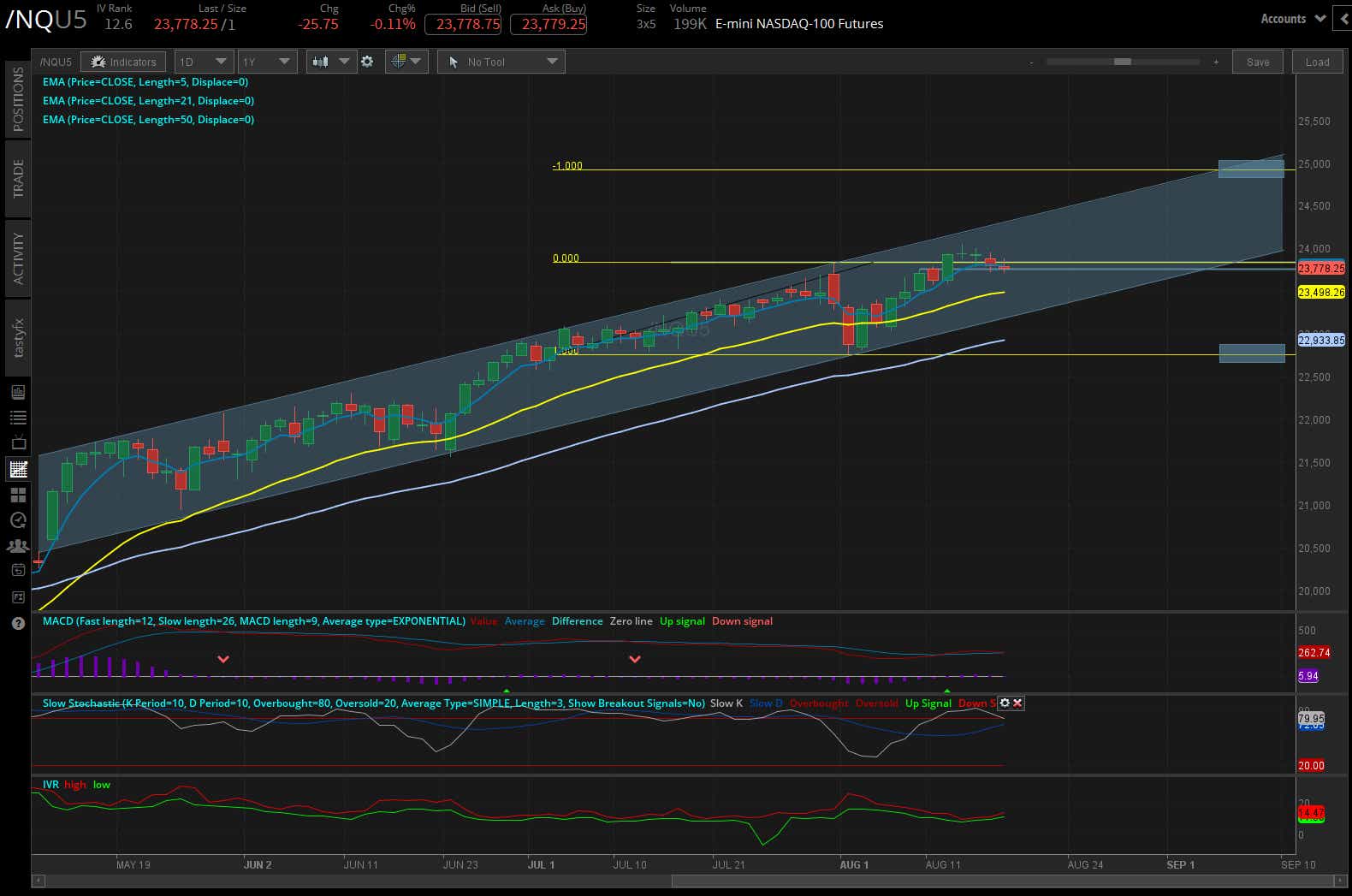The width and height of the screenshot is (1352, 896).
Task: Click the 0.000 Fibonacci level label
Action: click(566, 258)
